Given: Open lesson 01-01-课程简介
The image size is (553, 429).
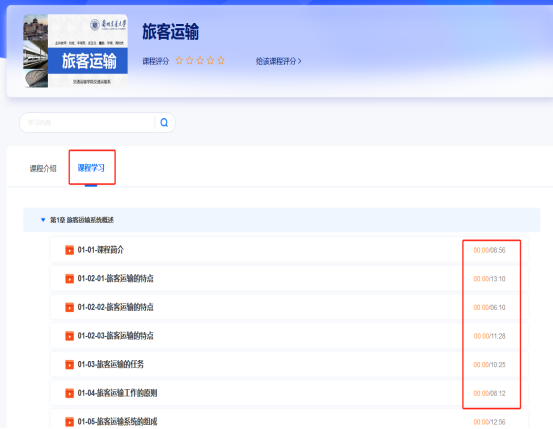Looking at the screenshot, I should [x=289, y=250].
